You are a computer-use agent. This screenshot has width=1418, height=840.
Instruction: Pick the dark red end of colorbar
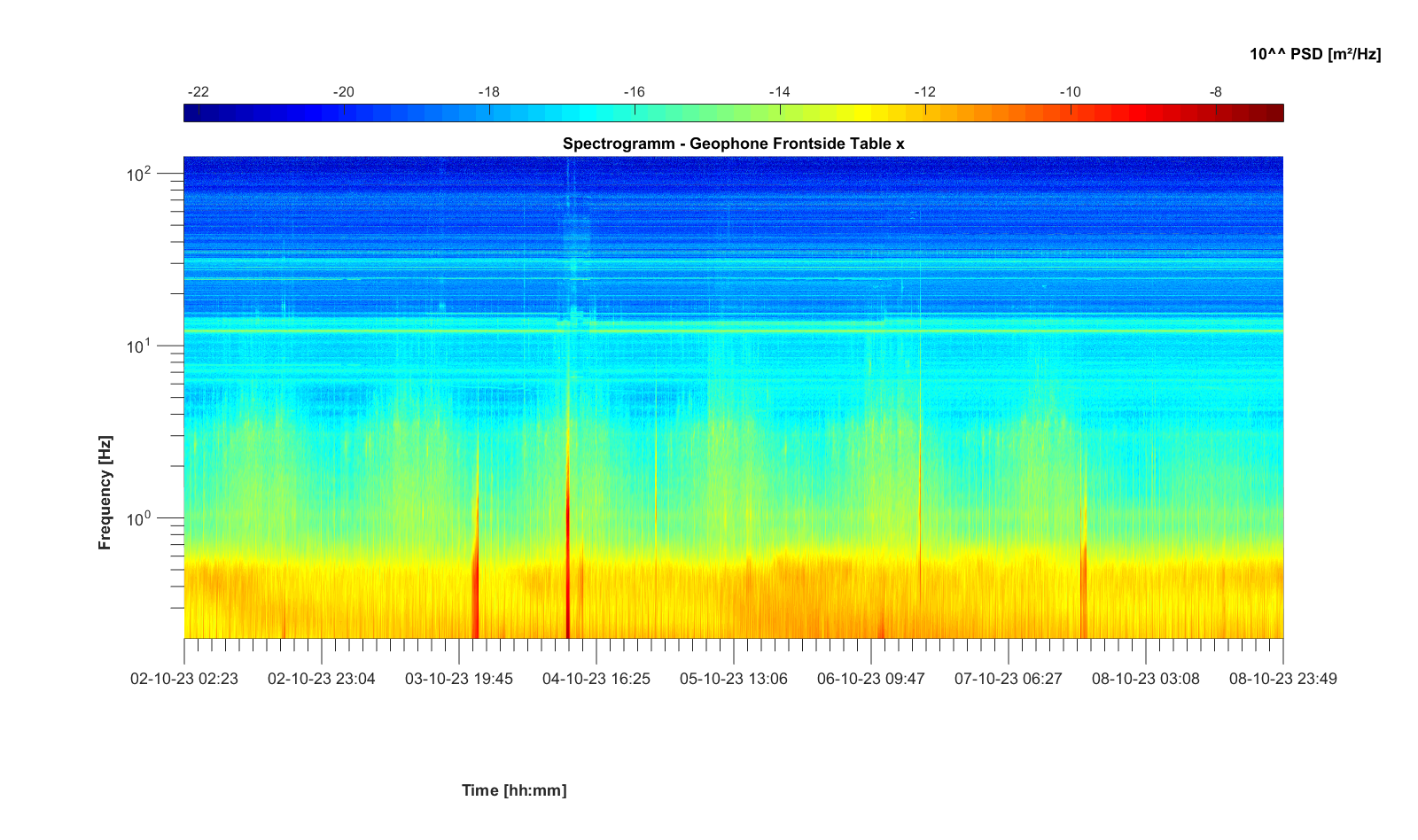click(1274, 113)
